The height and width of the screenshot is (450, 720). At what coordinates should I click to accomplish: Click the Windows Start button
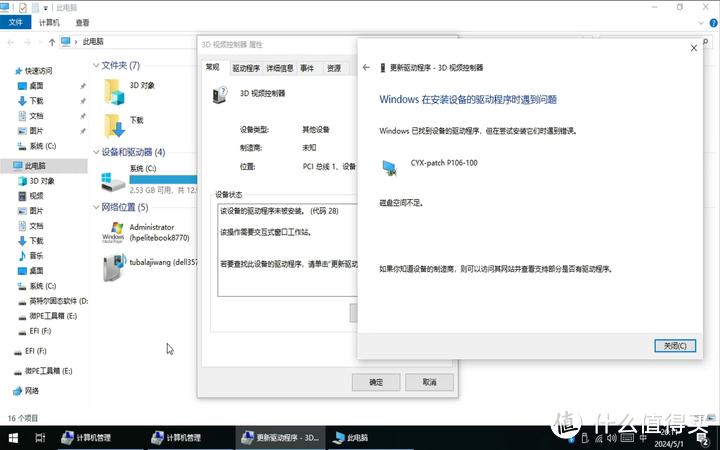pyautogui.click(x=14, y=438)
